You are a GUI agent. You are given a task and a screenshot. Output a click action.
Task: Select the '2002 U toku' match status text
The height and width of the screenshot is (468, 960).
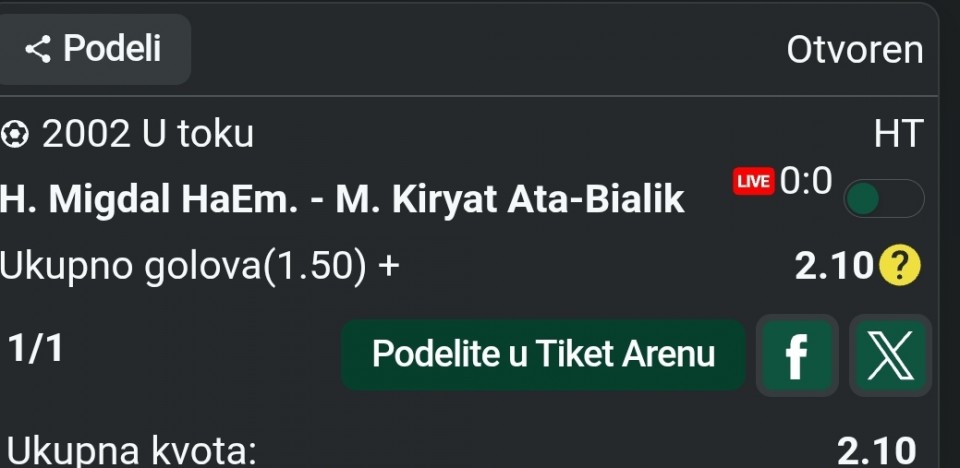147,134
